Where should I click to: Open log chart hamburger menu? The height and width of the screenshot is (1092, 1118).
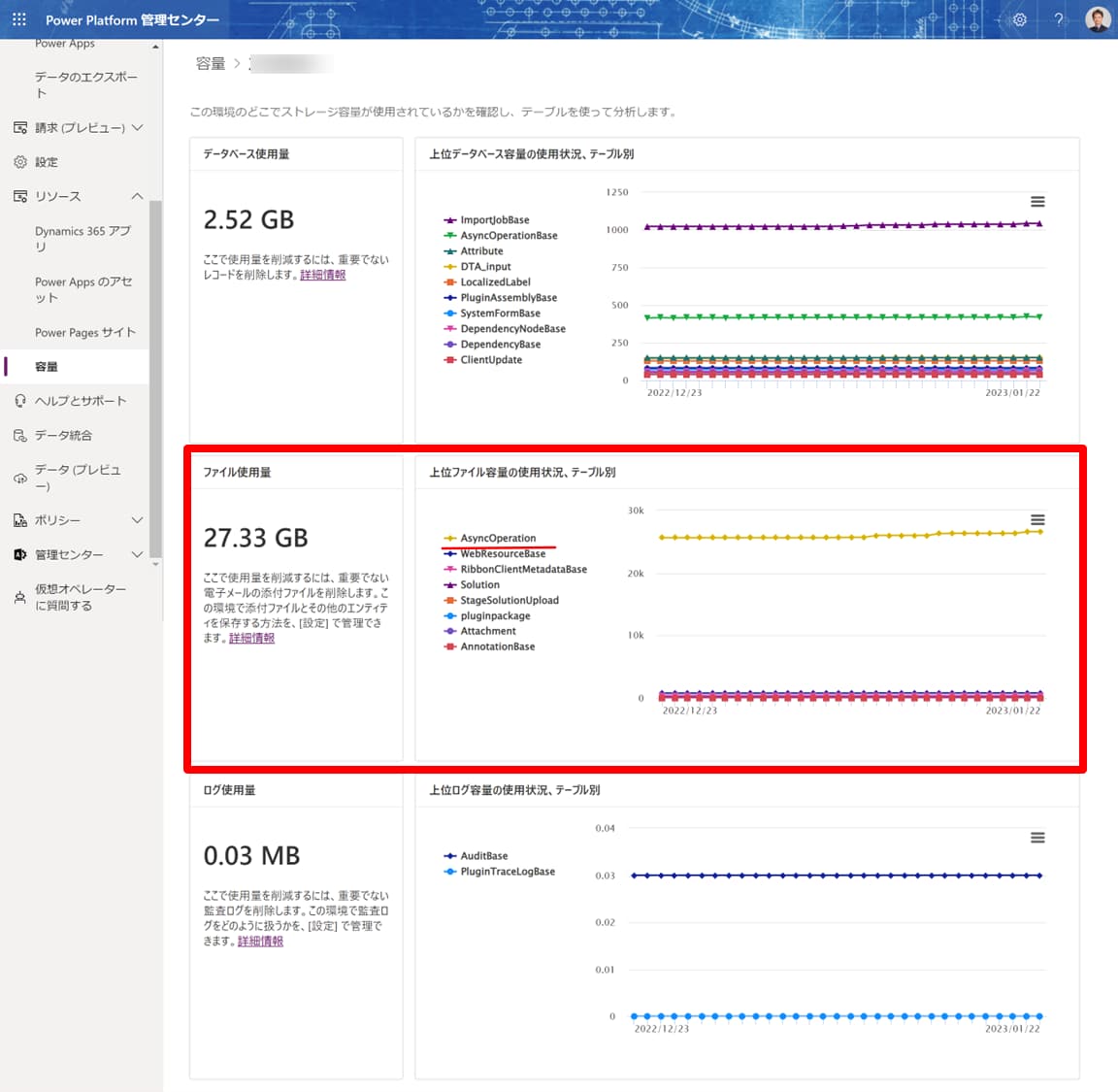(1037, 838)
